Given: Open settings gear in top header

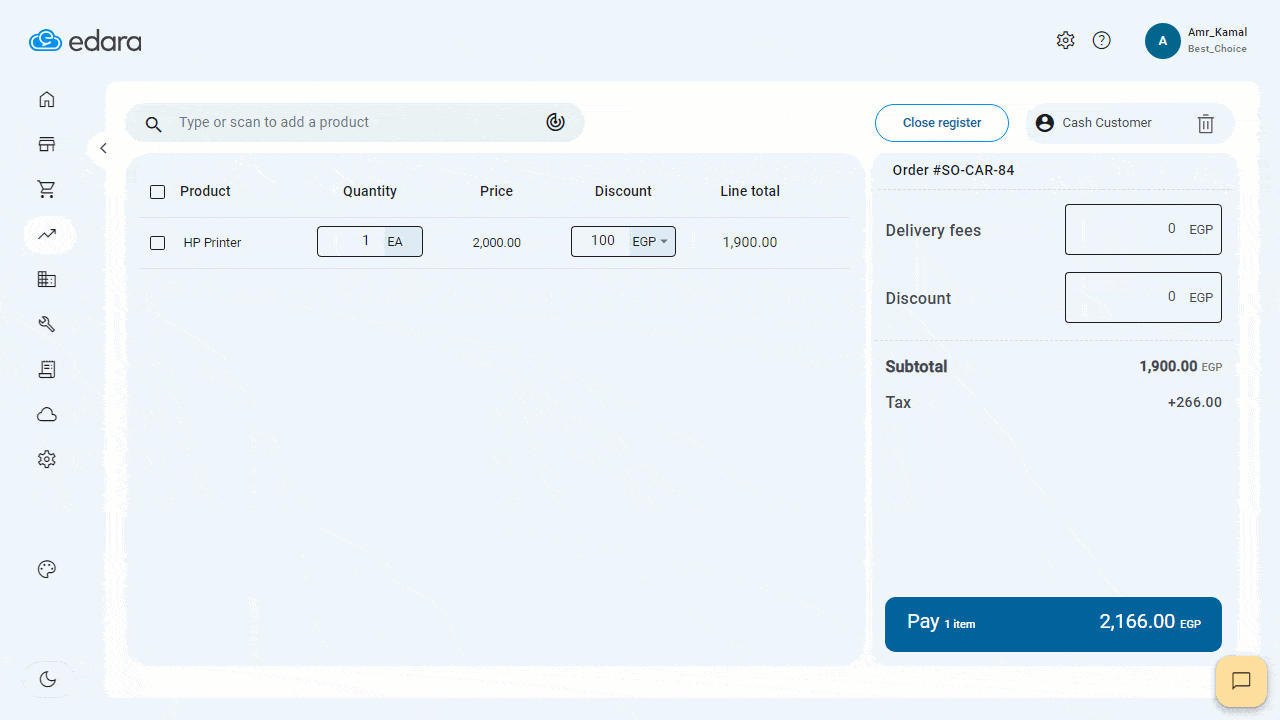Looking at the screenshot, I should tap(1065, 40).
